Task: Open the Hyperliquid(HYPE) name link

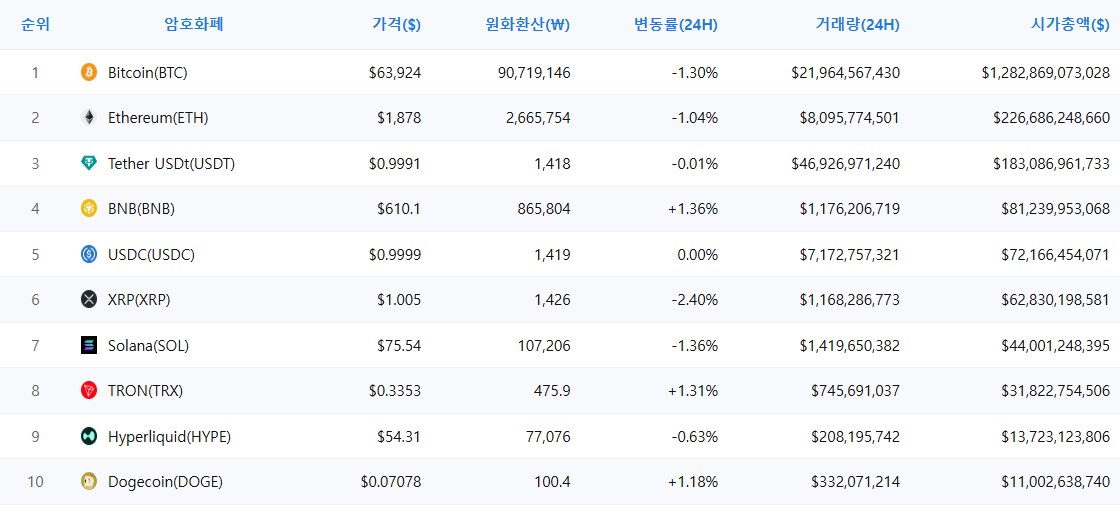Action: tap(169, 436)
